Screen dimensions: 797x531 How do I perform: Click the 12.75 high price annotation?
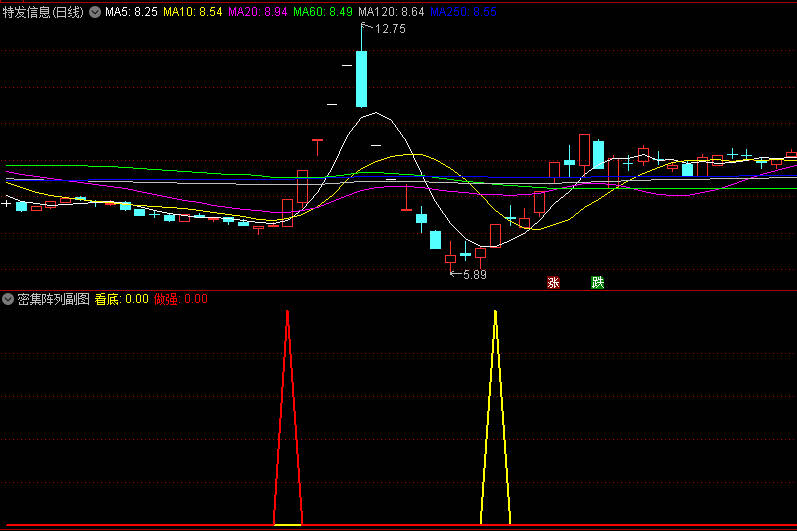[390, 29]
